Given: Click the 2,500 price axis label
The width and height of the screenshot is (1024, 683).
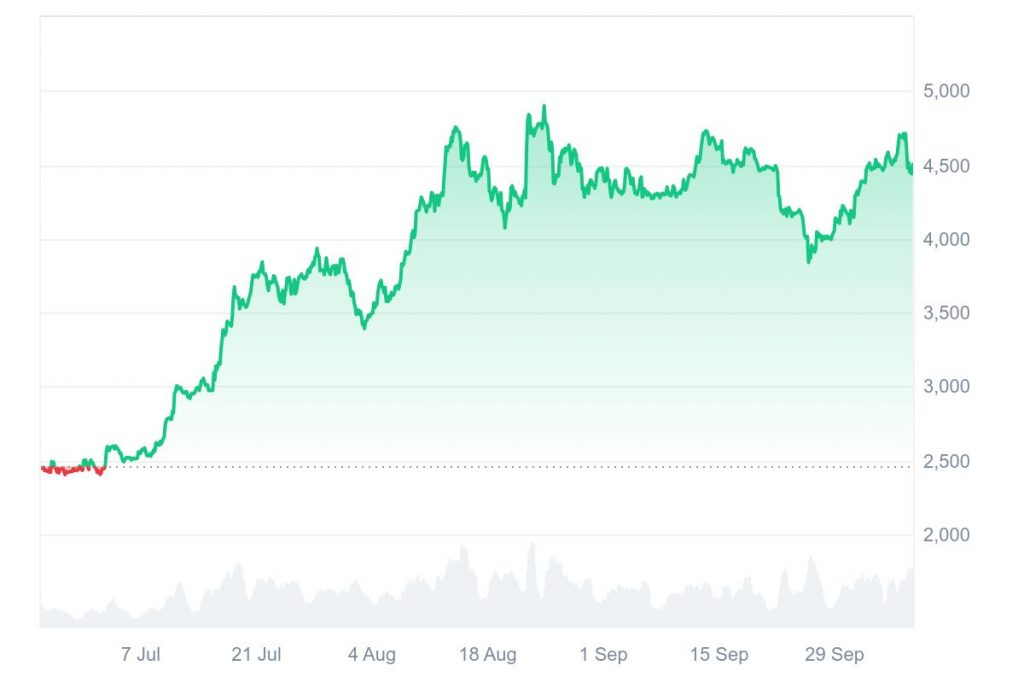Looking at the screenshot, I should [947, 462].
